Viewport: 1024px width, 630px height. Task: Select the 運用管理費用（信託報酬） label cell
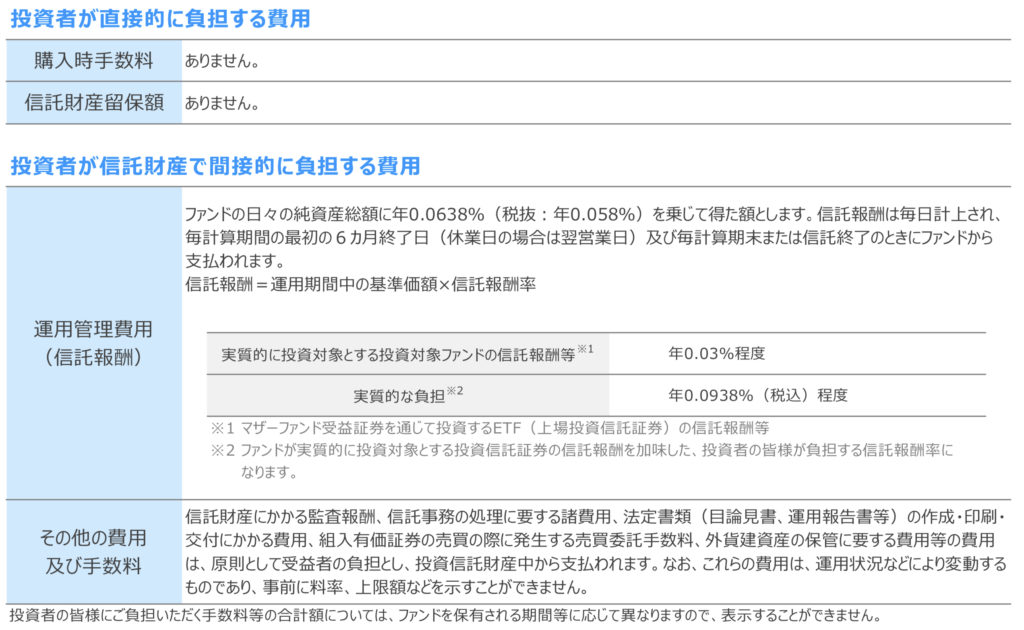[x=94, y=343]
